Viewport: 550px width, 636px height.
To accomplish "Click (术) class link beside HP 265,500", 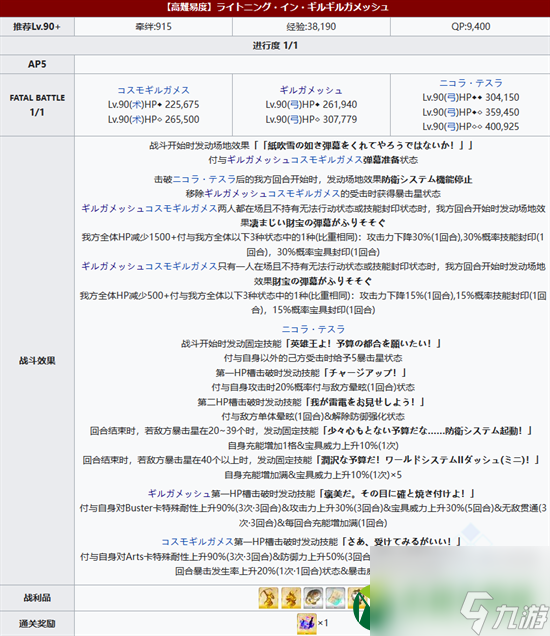I will pos(137,119).
